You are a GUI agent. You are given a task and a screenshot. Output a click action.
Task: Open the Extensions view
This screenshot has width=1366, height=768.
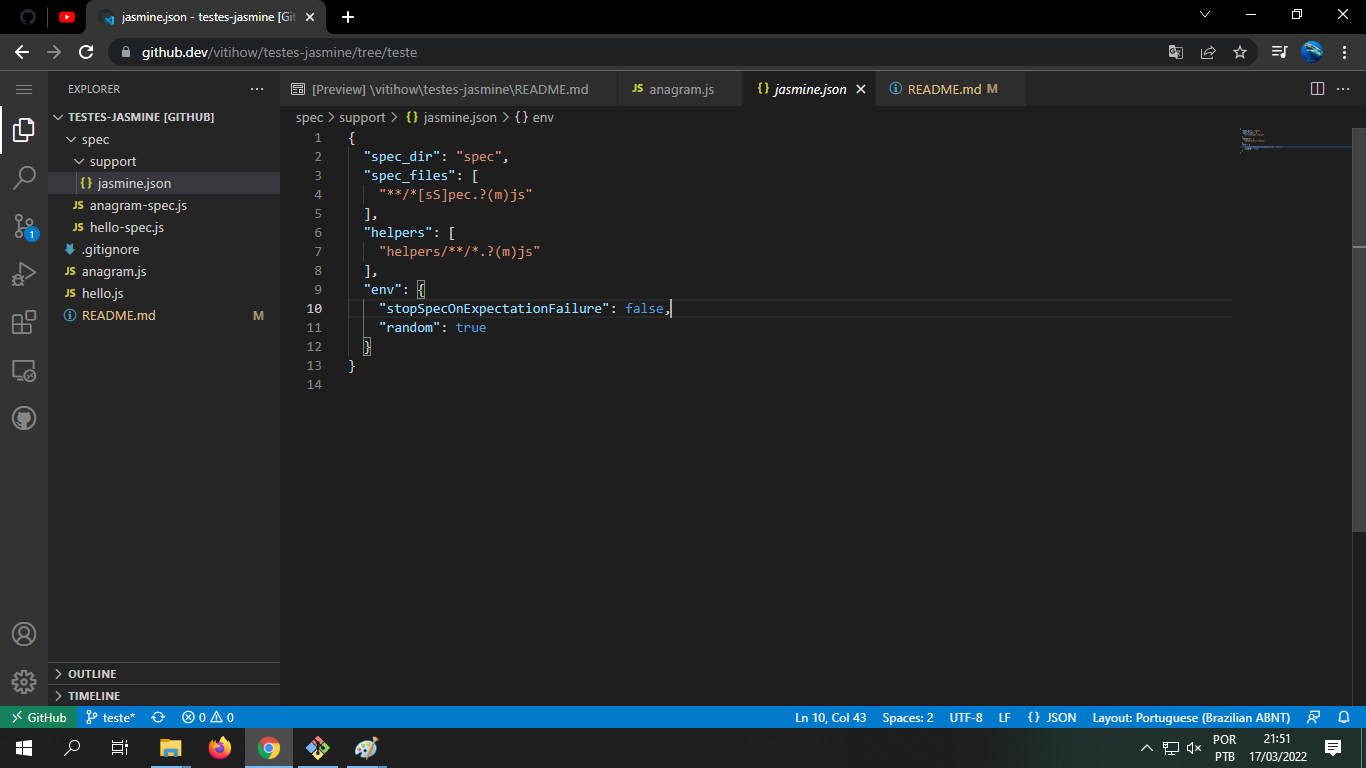[x=24, y=321]
